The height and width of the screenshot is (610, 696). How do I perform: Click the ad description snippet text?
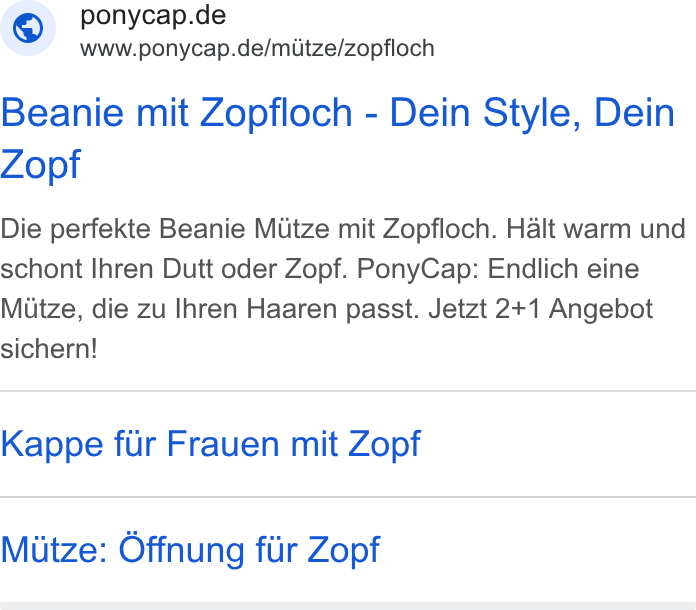(343, 289)
